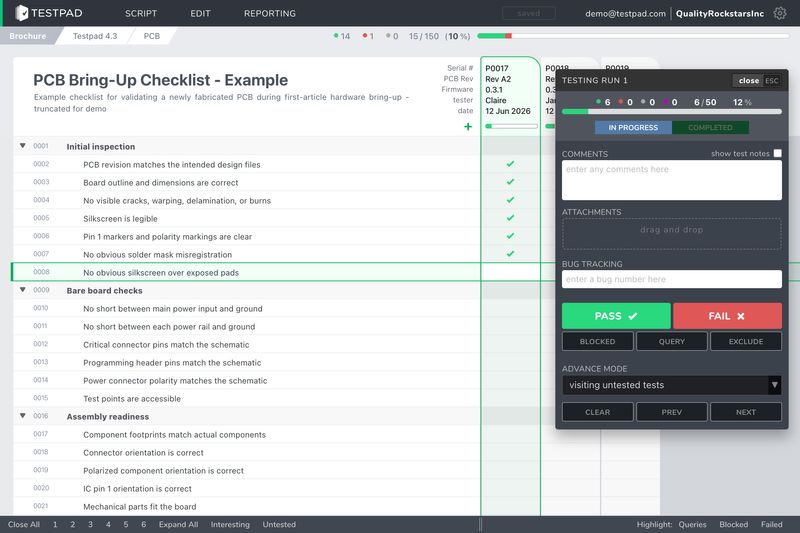Click checkmark for Pin 1 markers row
Image resolution: width=800 pixels, height=533 pixels.
coord(510,236)
